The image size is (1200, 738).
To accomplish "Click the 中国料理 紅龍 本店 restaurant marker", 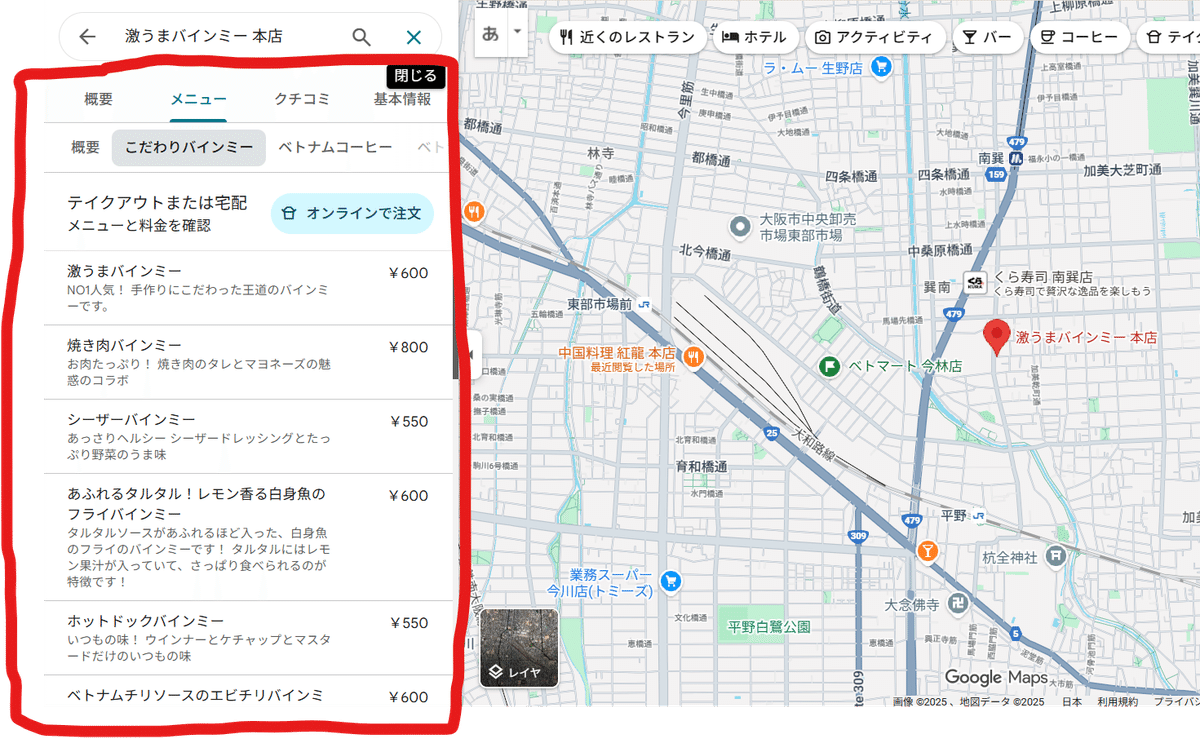I will (x=692, y=356).
